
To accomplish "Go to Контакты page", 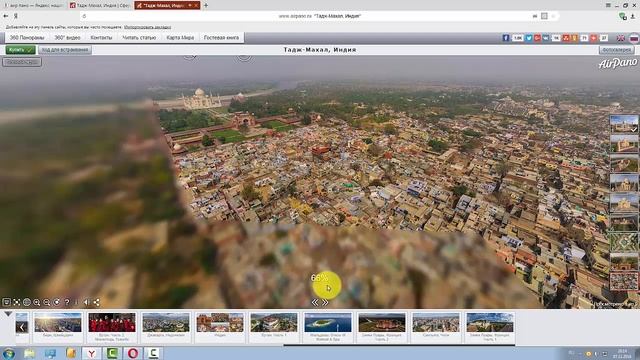I will [101, 38].
